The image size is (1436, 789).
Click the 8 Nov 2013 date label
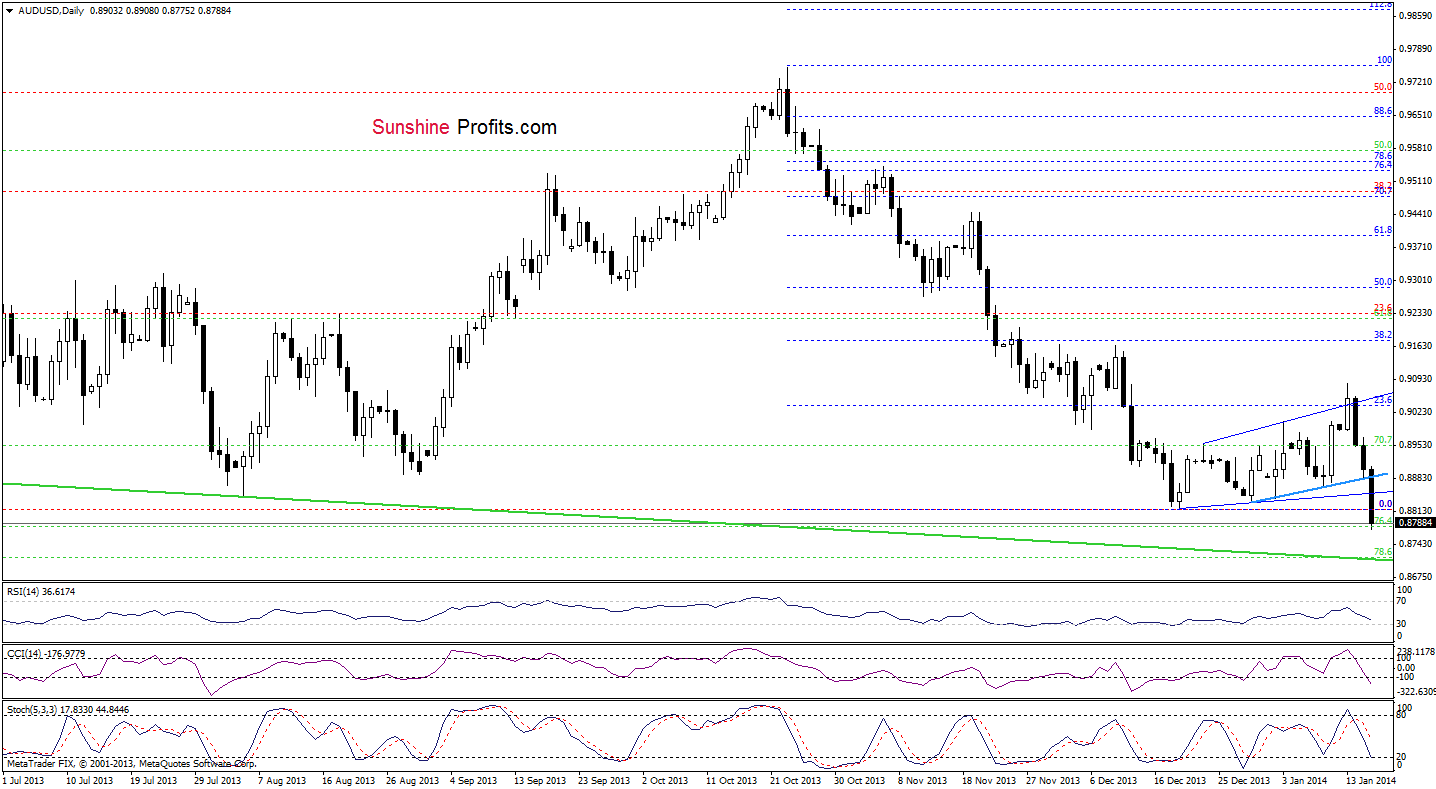point(921,779)
